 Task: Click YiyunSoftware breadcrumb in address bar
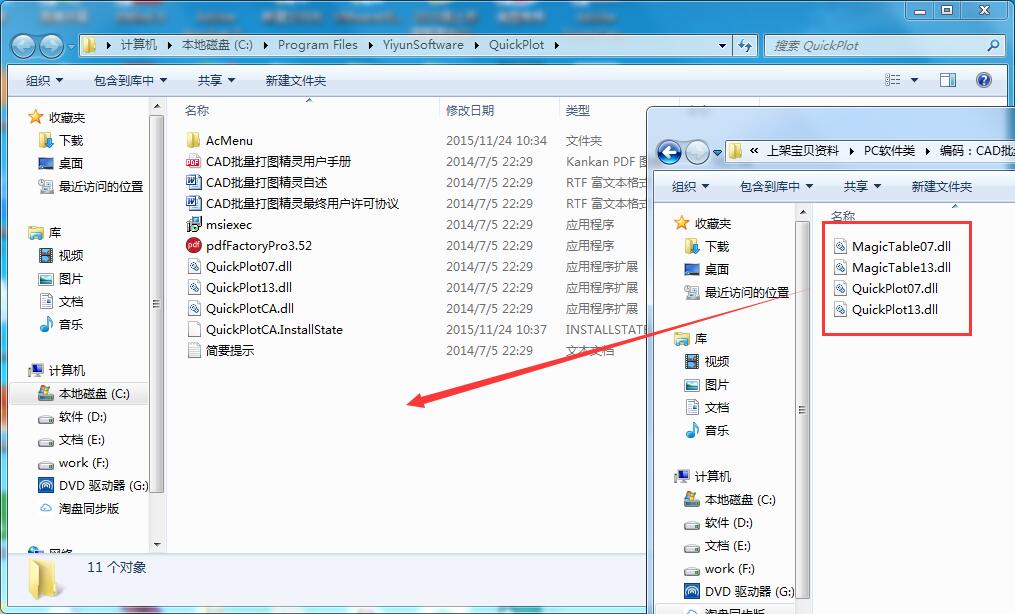pyautogui.click(x=423, y=45)
